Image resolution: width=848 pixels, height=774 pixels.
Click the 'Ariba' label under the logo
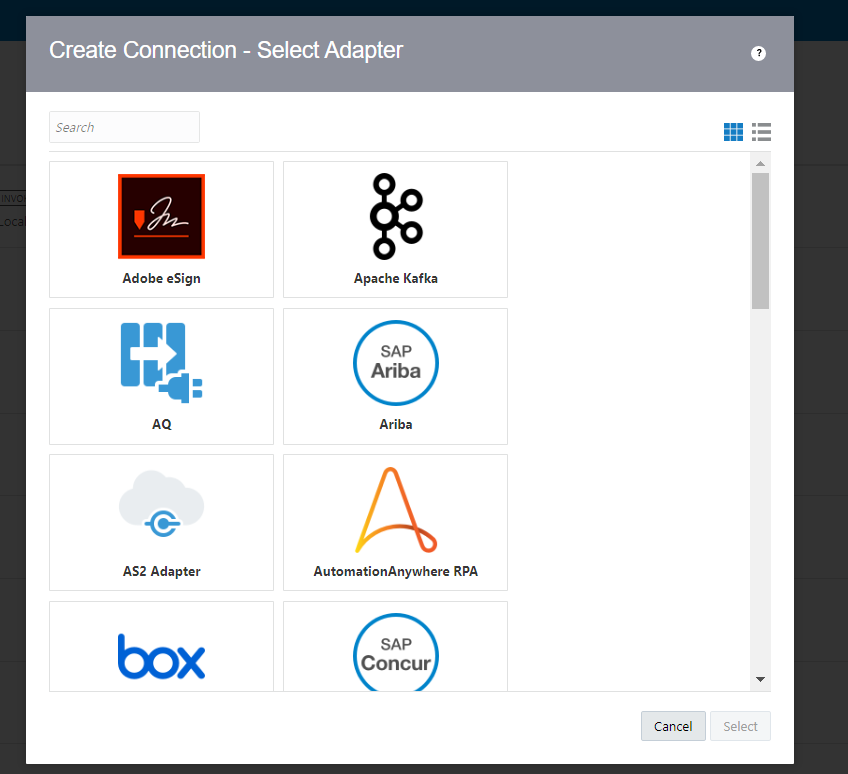click(x=396, y=425)
